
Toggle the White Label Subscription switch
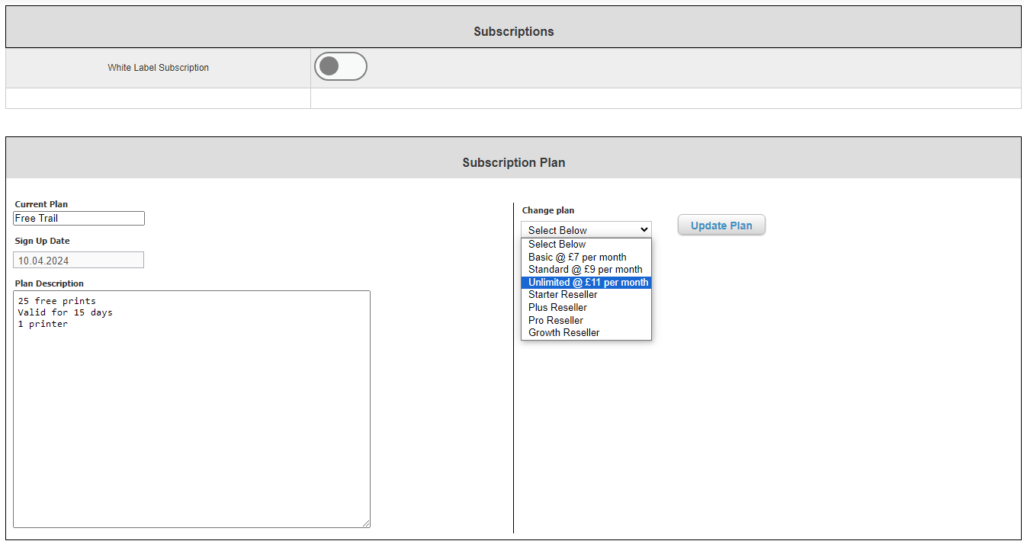(340, 67)
